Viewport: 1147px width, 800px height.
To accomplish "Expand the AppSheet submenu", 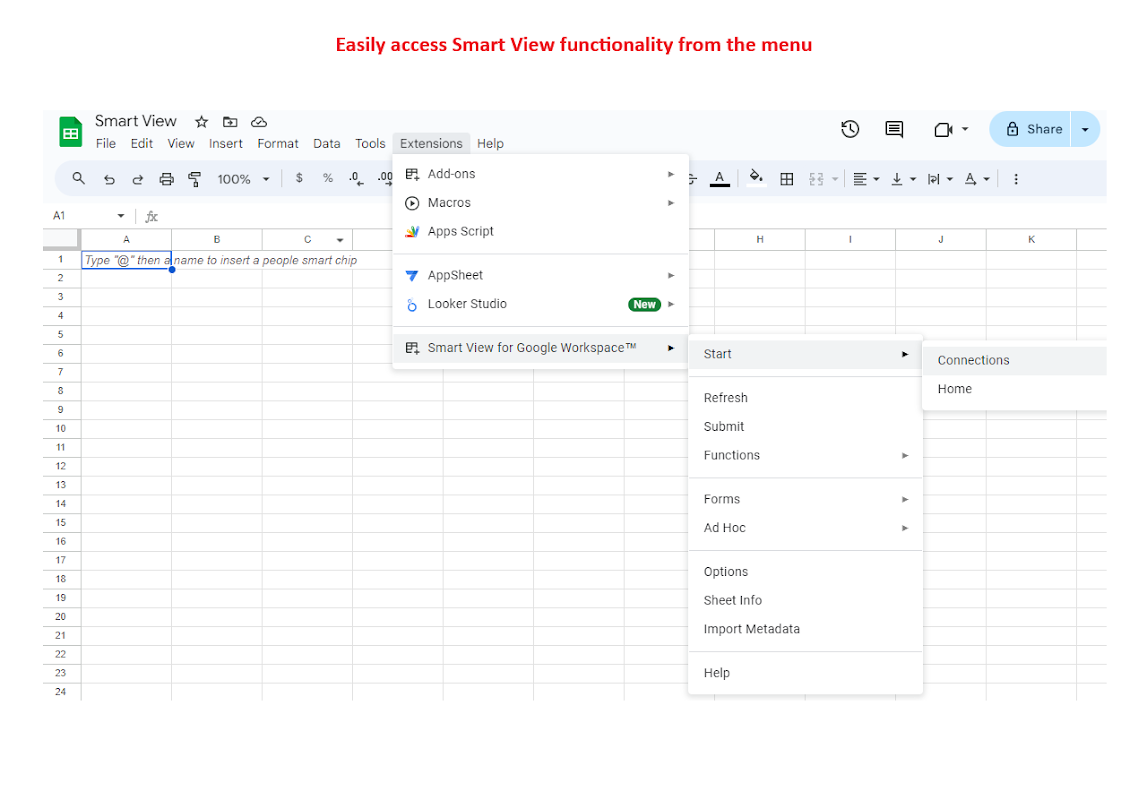I will pyautogui.click(x=541, y=275).
